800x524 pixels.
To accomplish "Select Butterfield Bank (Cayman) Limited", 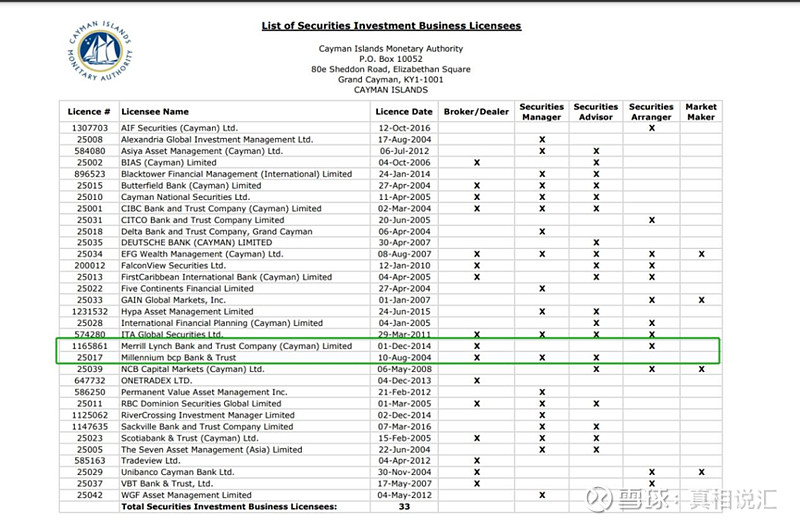I will [x=191, y=186].
